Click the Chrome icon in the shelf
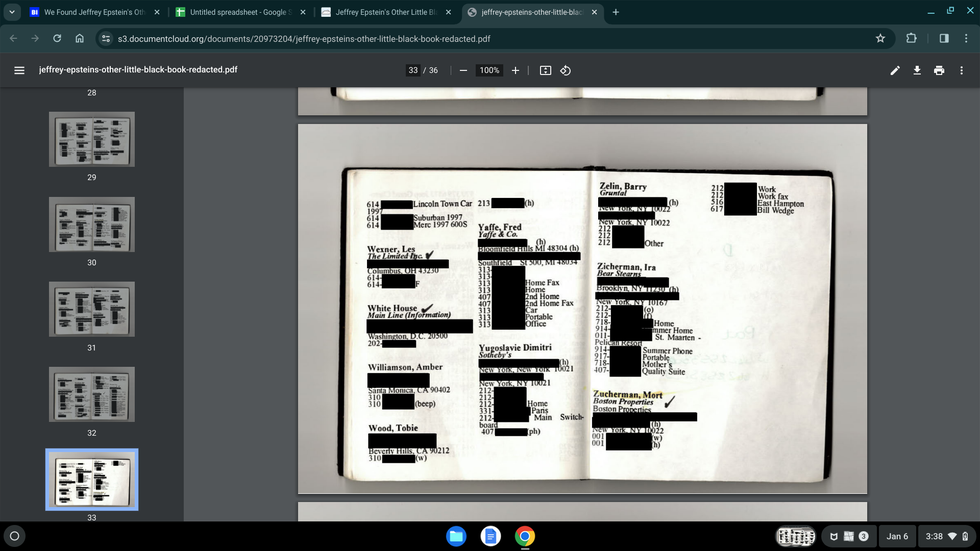Viewport: 980px width, 551px height. [525, 536]
